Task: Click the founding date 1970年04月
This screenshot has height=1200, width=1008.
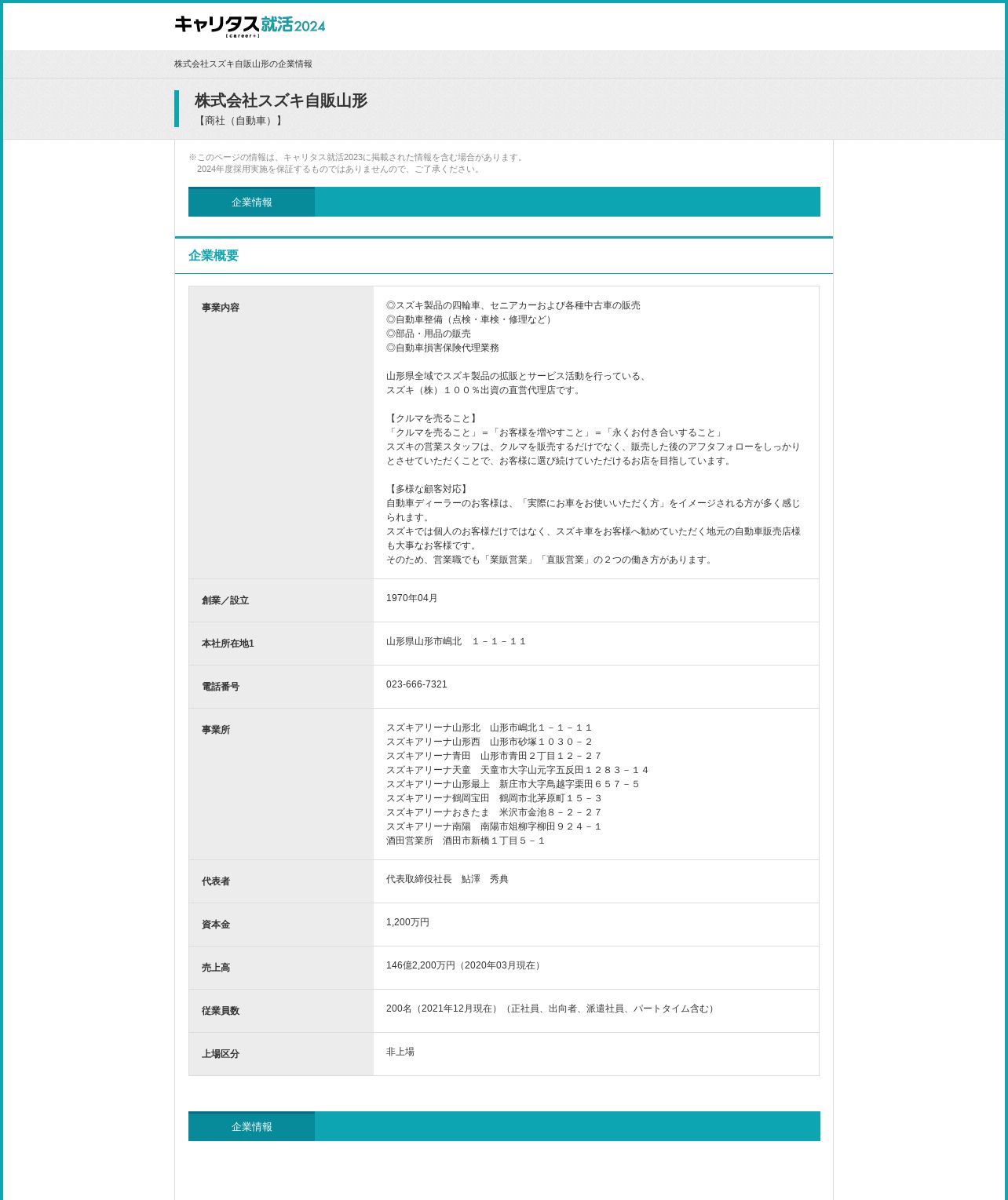Action: (x=412, y=598)
